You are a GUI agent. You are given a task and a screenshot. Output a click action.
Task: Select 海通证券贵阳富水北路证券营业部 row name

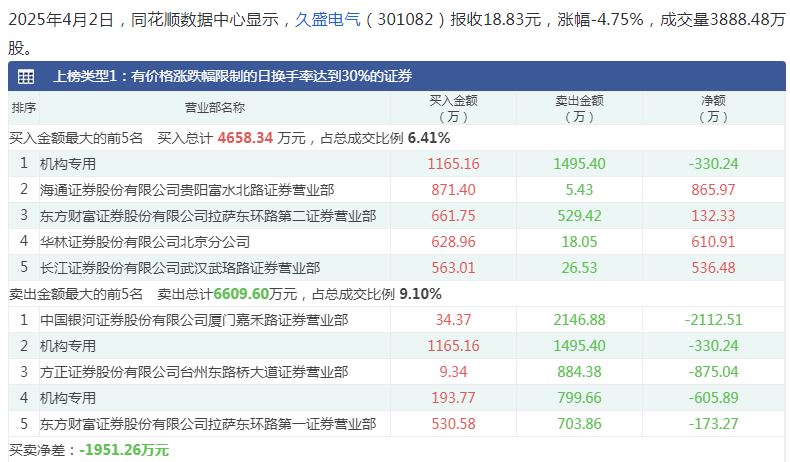click(x=187, y=190)
